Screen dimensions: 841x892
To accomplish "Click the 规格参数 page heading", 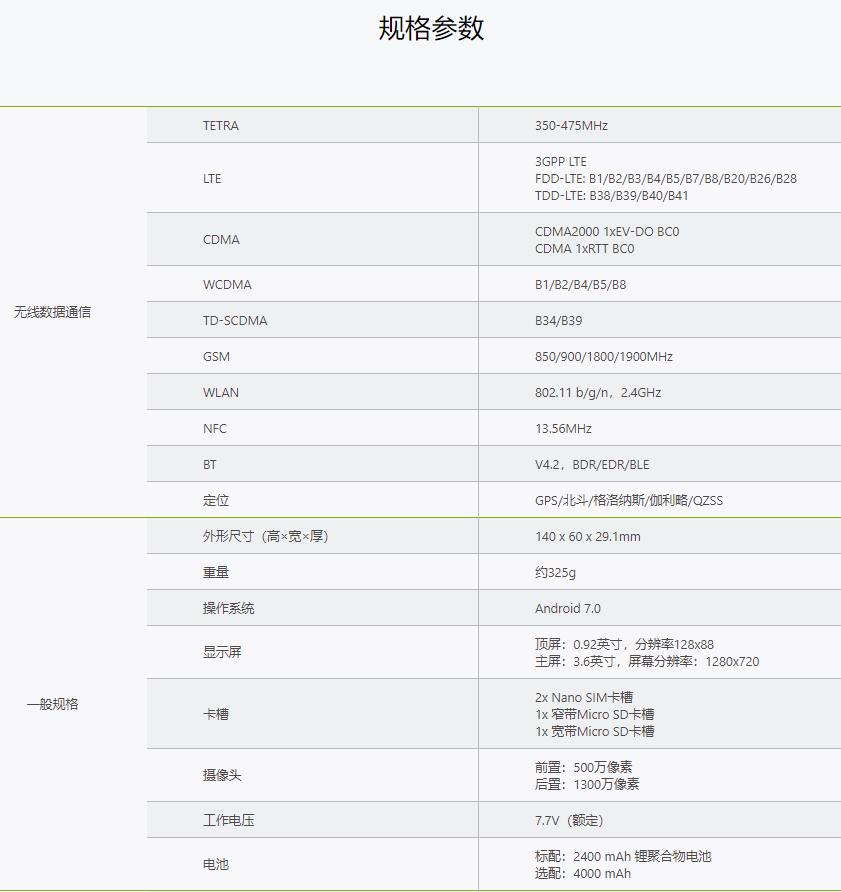I will pos(431,29).
